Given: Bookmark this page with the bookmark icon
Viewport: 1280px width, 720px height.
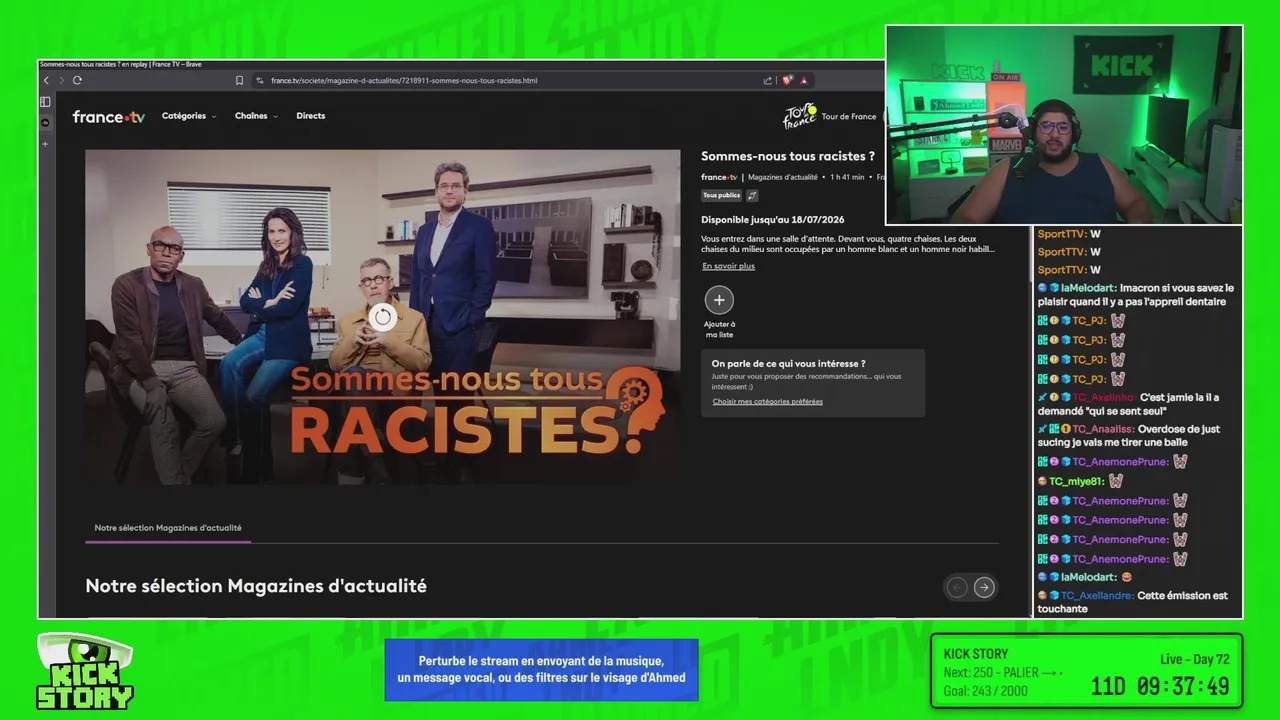Looking at the screenshot, I should 239,80.
